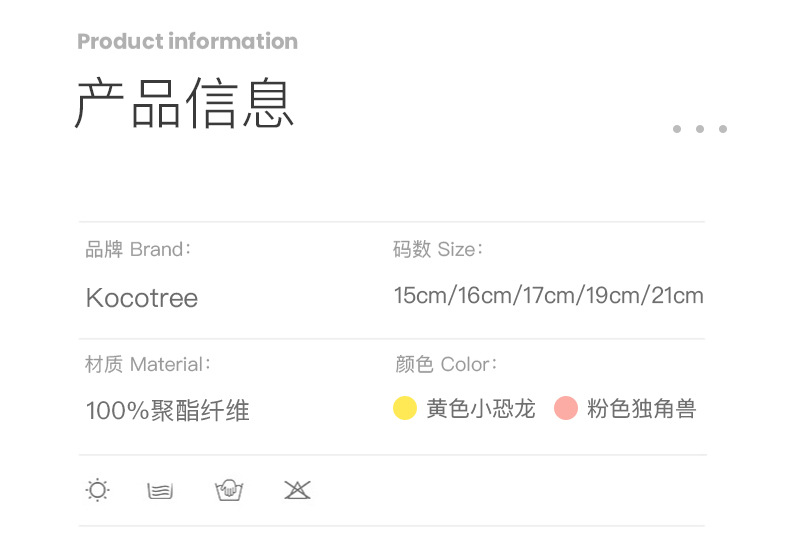The height and width of the screenshot is (541, 790).
Task: Click the first dot of the ellipsis
Action: (x=677, y=129)
